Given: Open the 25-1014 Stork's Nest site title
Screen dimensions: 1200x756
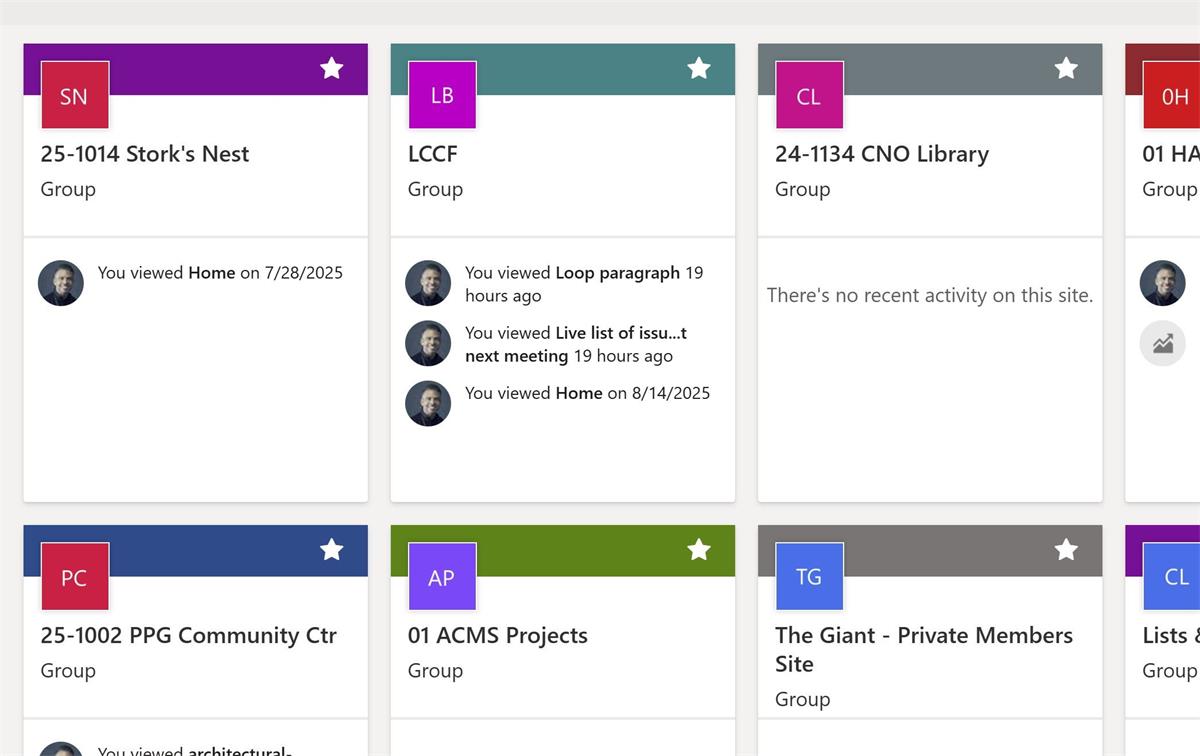Looking at the screenshot, I should (x=145, y=154).
